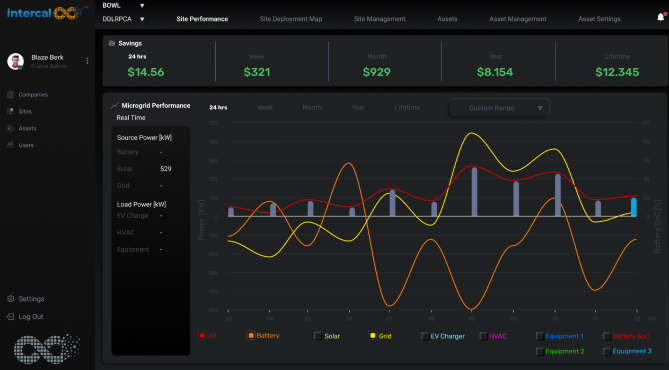Open Assets in the sidebar
The height and width of the screenshot is (370, 669).
(27, 128)
